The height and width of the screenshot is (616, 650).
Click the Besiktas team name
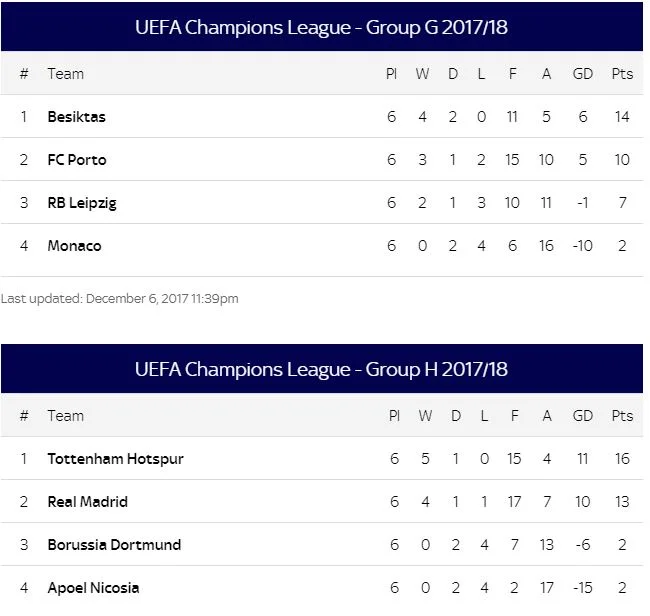[76, 117]
